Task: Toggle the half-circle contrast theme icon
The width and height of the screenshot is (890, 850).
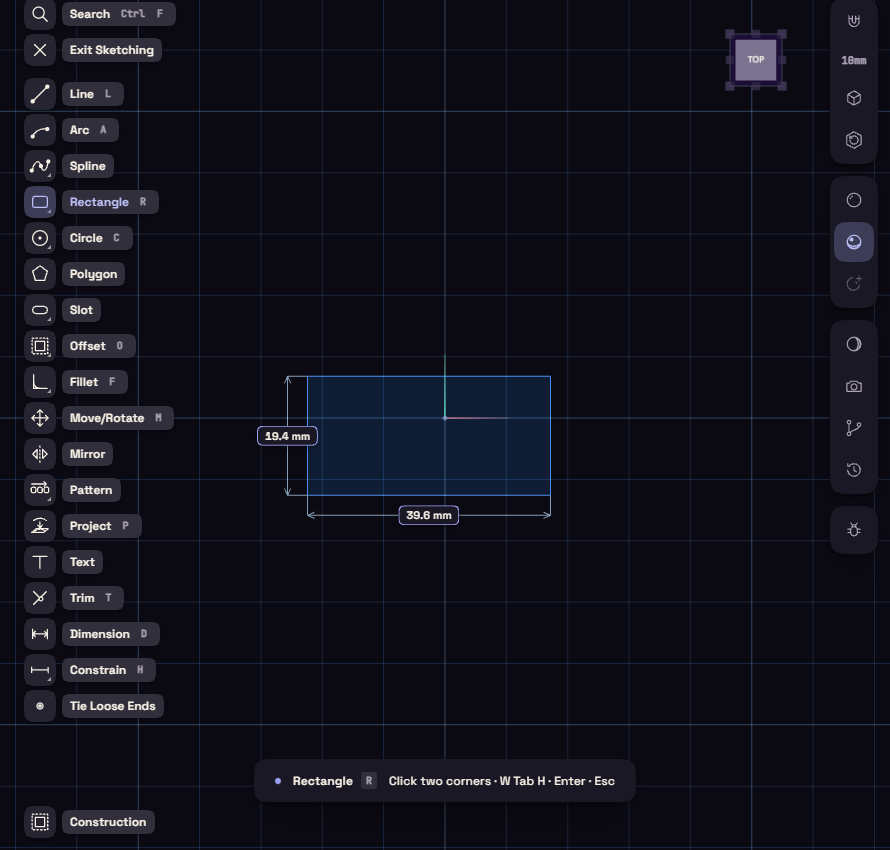Action: pos(854,344)
